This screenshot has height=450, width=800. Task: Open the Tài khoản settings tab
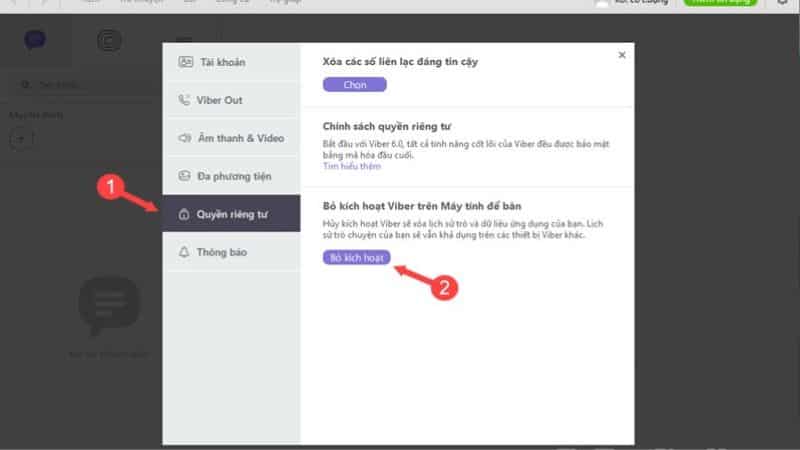tap(231, 62)
